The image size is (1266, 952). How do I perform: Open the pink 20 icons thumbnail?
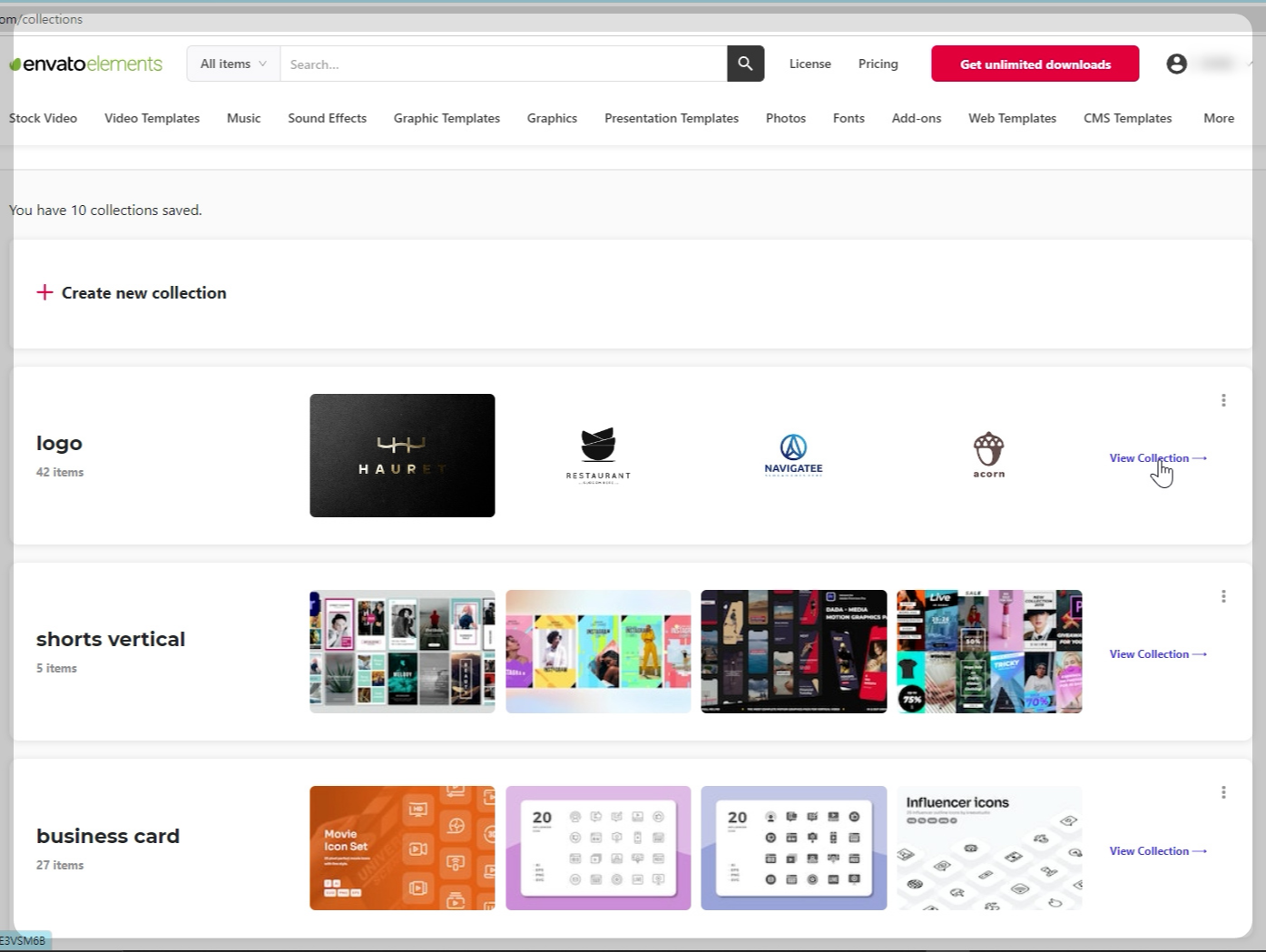coord(598,848)
